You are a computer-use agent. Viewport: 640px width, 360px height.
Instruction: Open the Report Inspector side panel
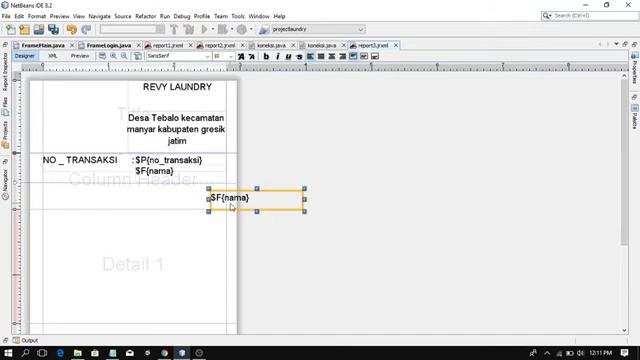[5, 71]
